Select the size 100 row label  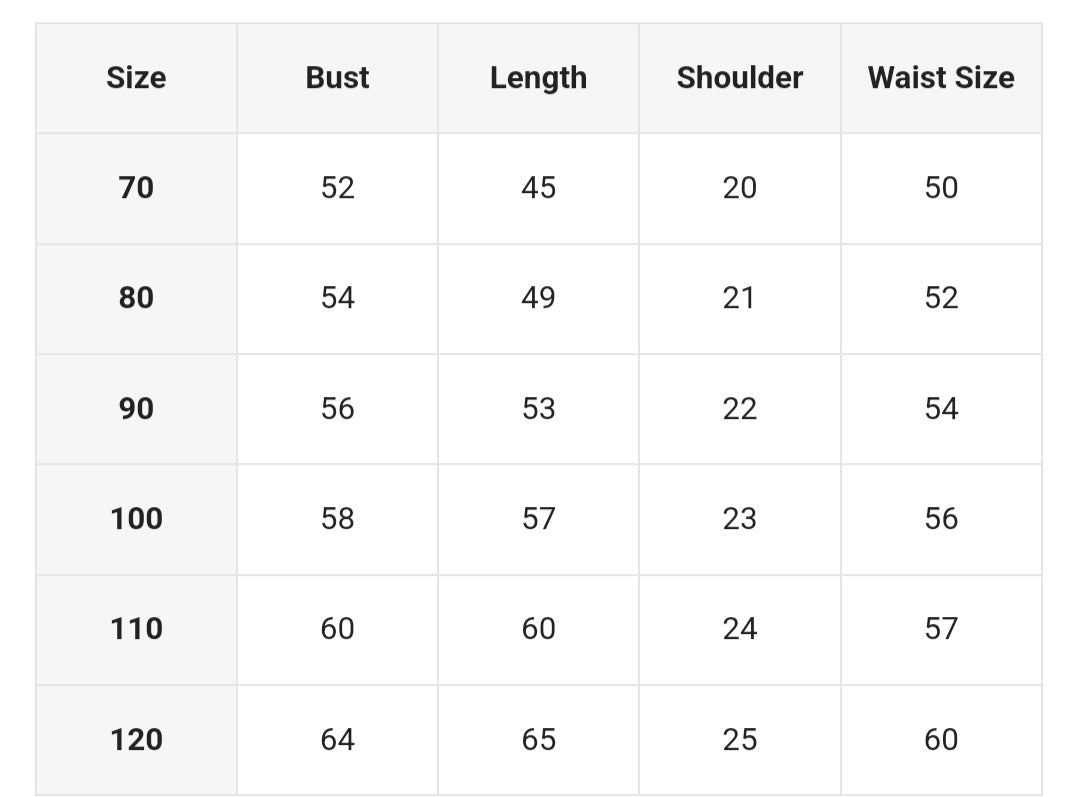click(x=136, y=519)
